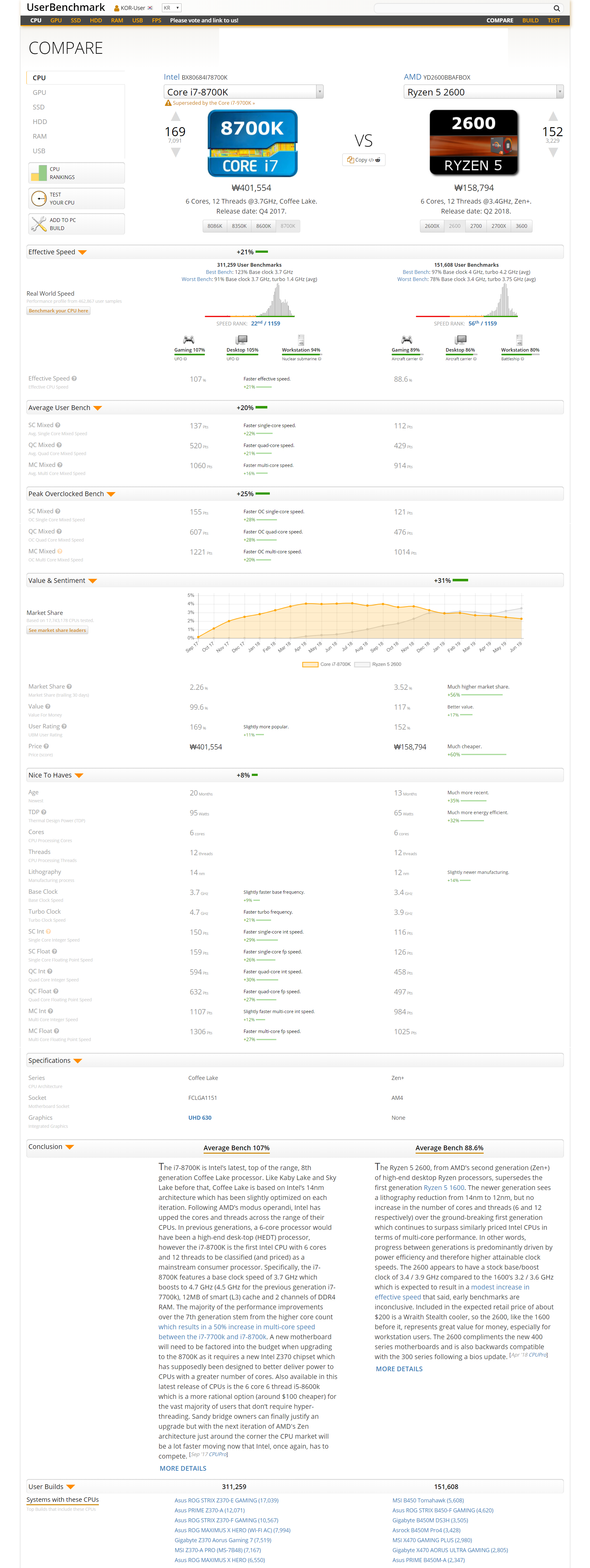Open MORE DETAILS under the i7-8700K review
This screenshot has width=590, height=1568.
[x=183, y=1468]
